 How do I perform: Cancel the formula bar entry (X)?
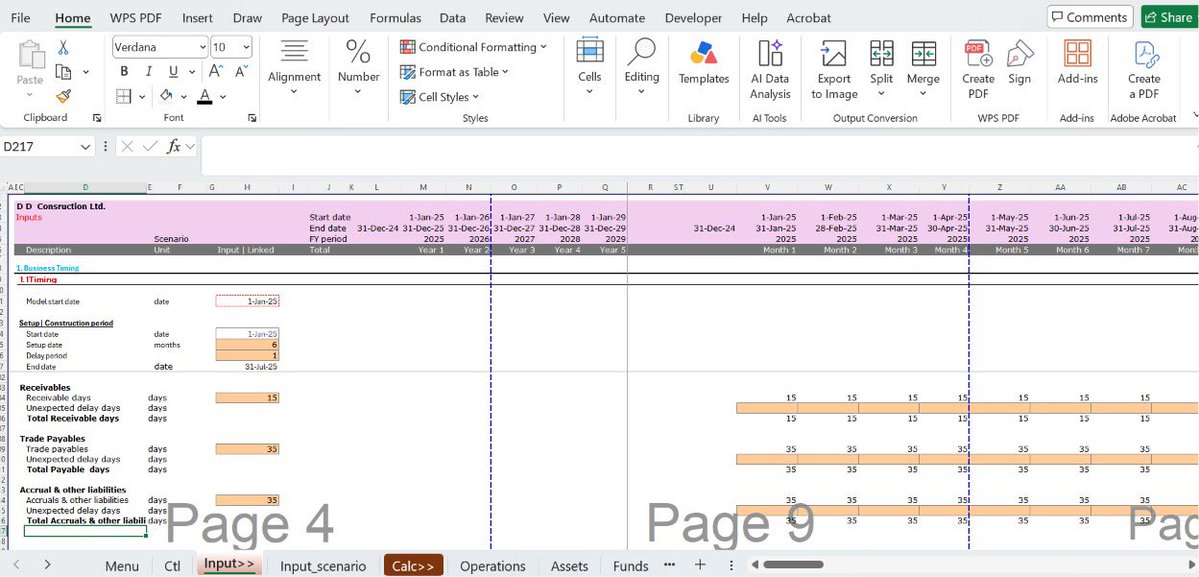pos(127,147)
